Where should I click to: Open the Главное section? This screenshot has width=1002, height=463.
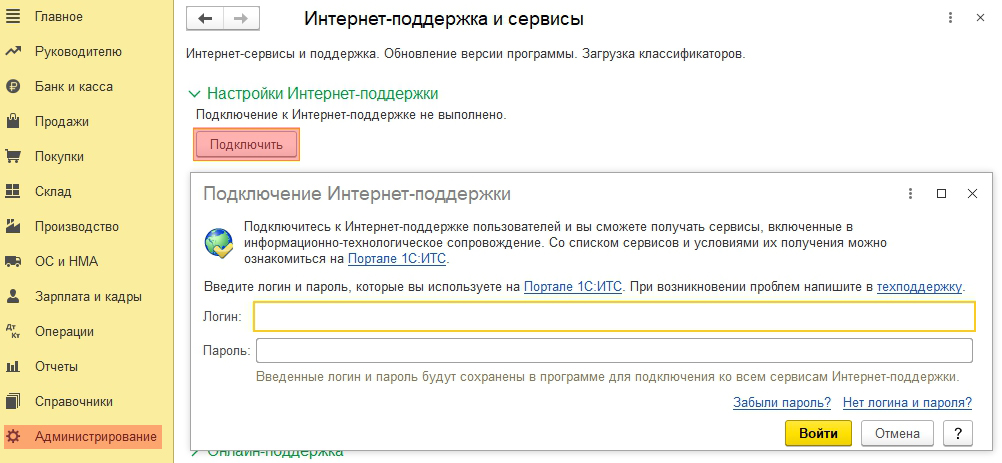(x=59, y=17)
